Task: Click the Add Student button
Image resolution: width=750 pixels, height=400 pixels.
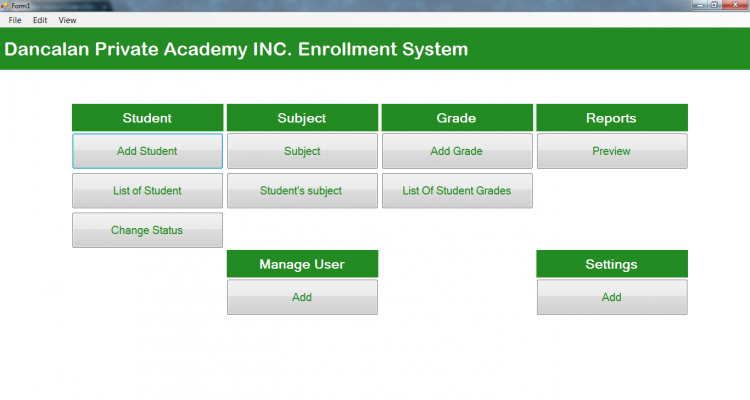Action: pyautogui.click(x=147, y=151)
